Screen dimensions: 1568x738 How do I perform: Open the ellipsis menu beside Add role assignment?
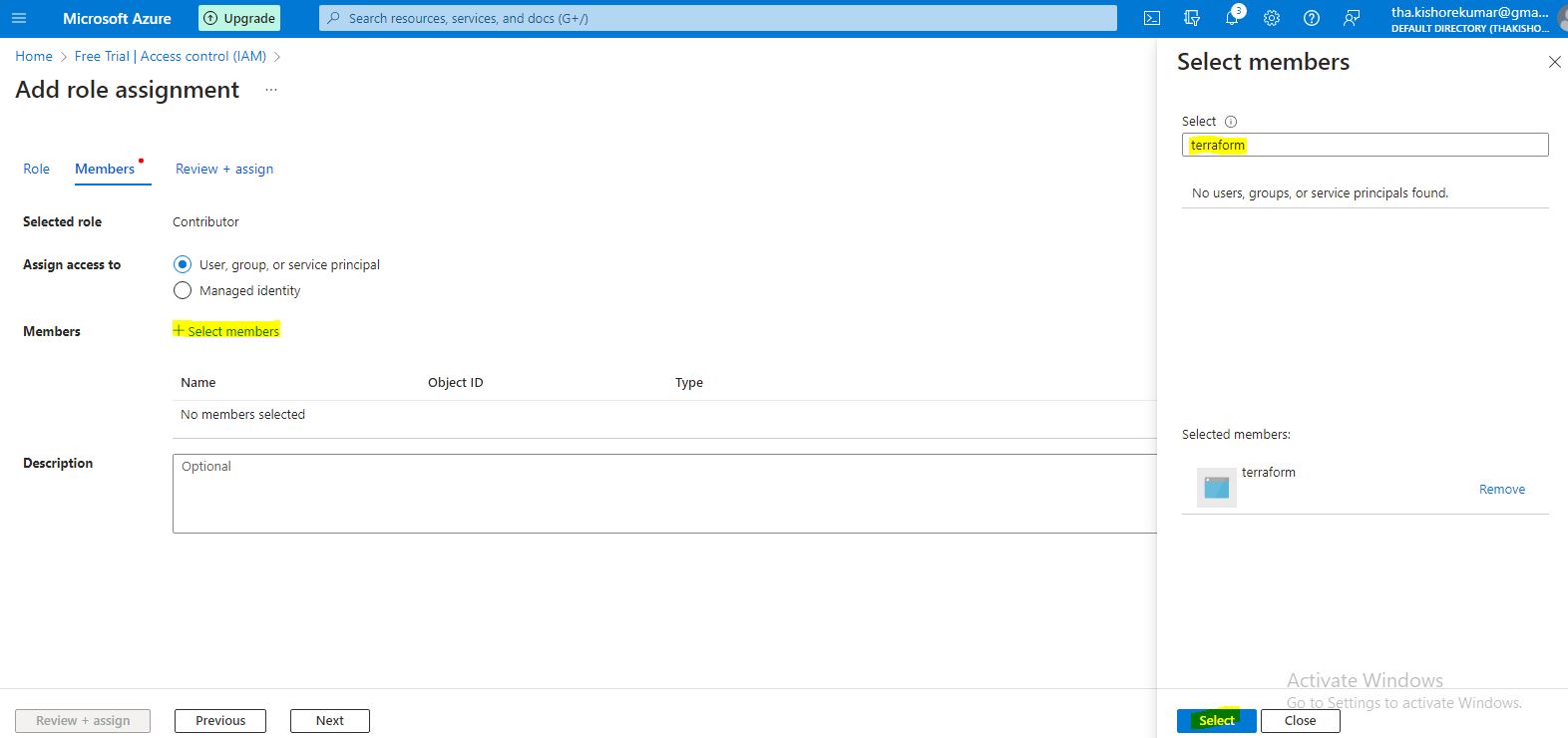[270, 90]
